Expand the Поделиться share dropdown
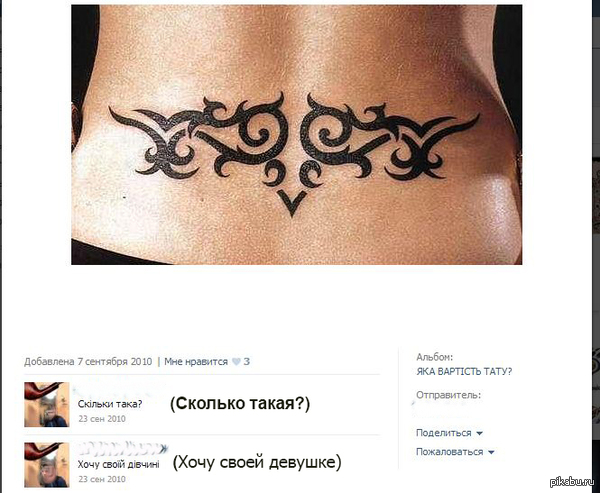The height and width of the screenshot is (493, 600). (443, 433)
